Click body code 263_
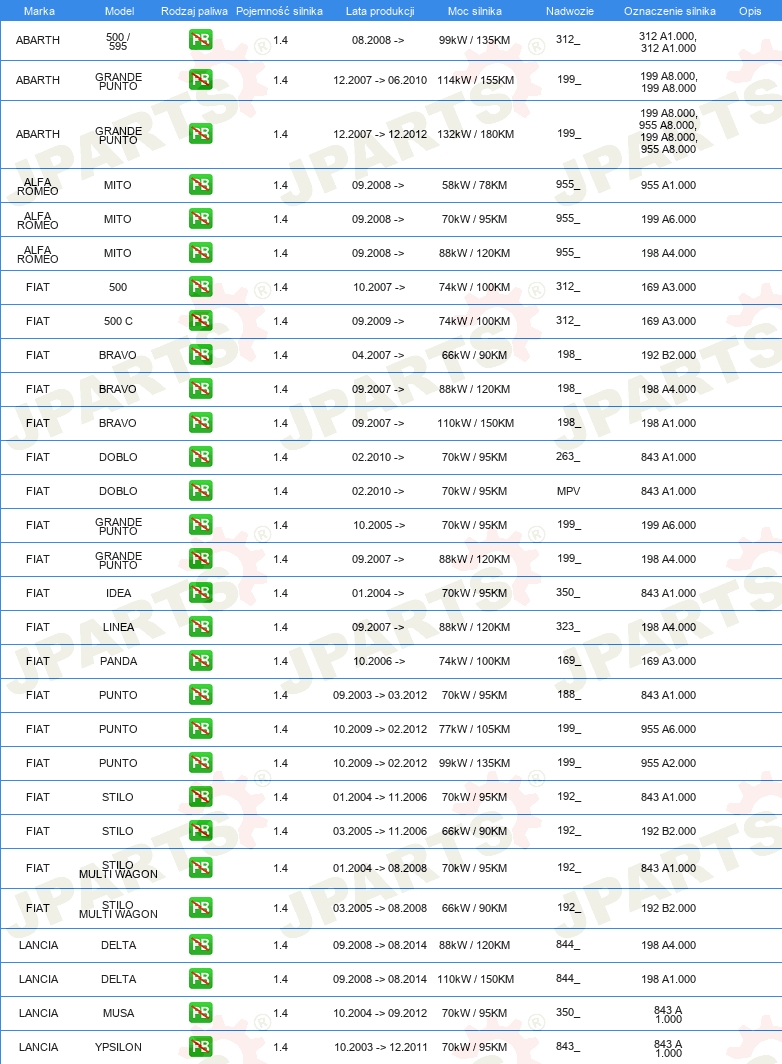The width and height of the screenshot is (782, 1064). point(568,457)
